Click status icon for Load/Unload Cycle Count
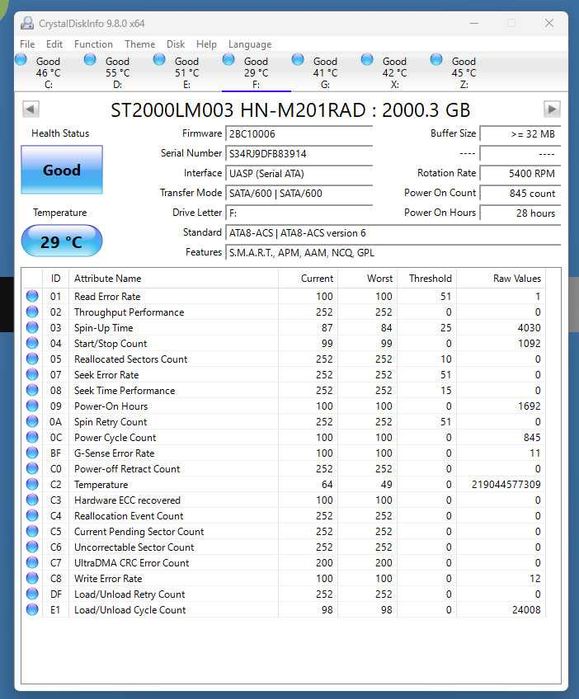 pyautogui.click(x=32, y=609)
